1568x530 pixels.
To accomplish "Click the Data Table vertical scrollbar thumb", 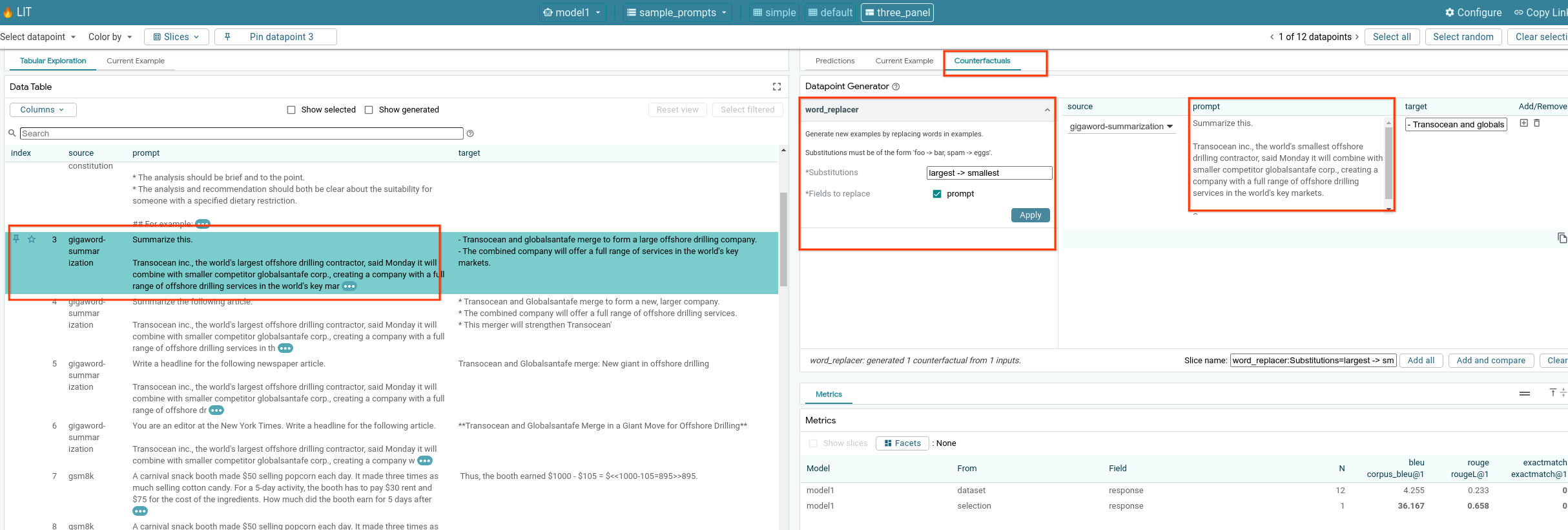I will point(783,239).
